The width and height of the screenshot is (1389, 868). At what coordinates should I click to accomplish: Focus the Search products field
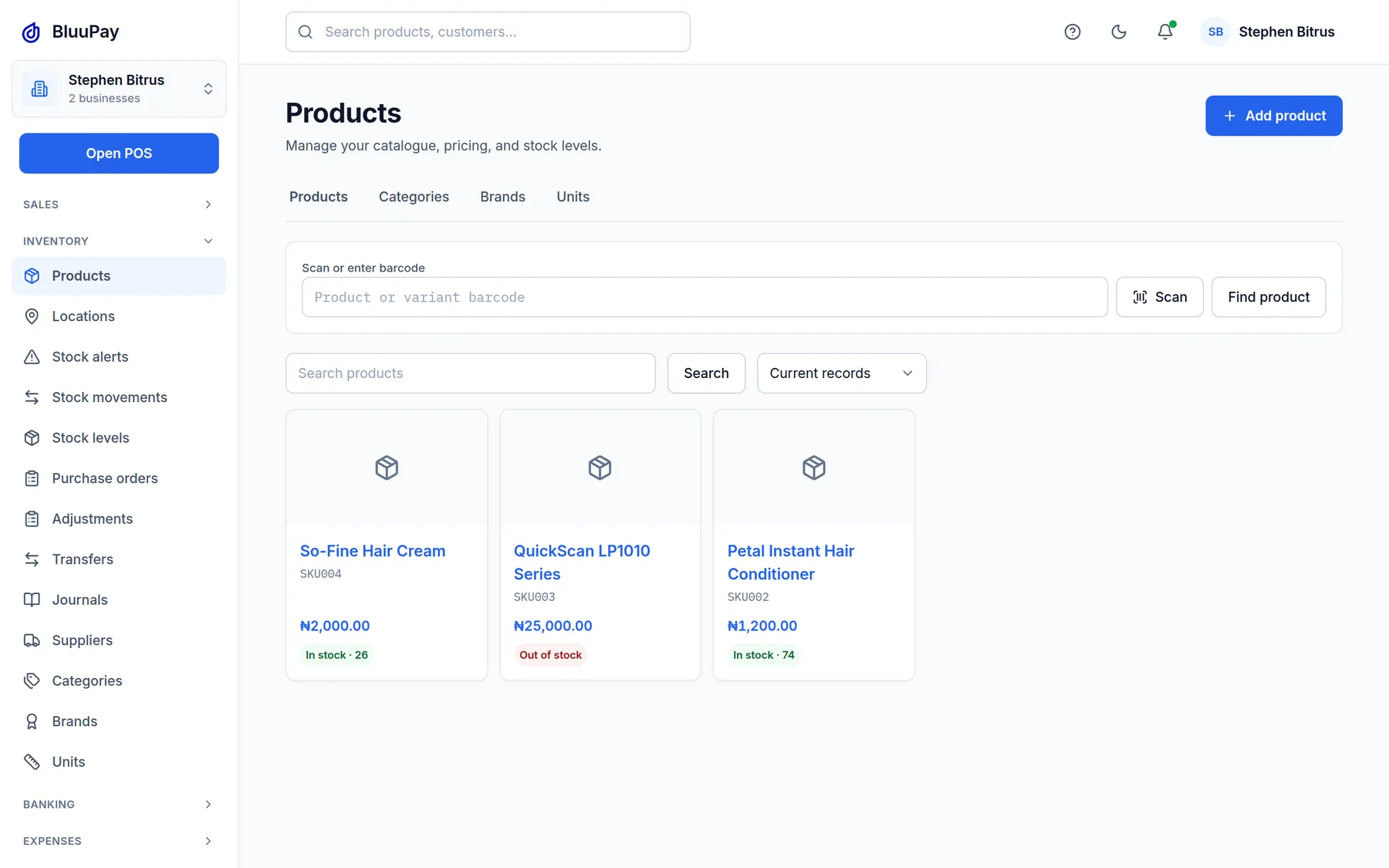(x=471, y=373)
